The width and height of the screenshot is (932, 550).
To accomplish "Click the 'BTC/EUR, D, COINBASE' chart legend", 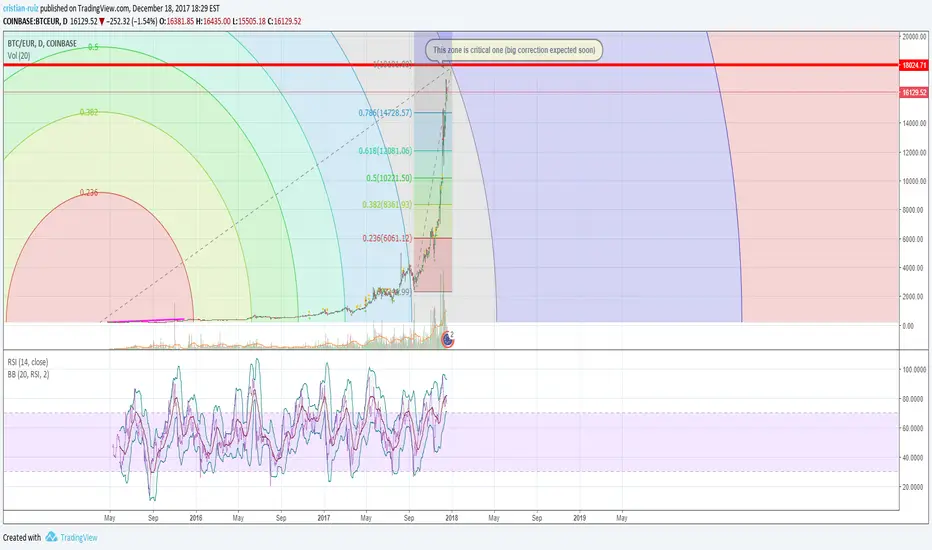I will click(42, 43).
